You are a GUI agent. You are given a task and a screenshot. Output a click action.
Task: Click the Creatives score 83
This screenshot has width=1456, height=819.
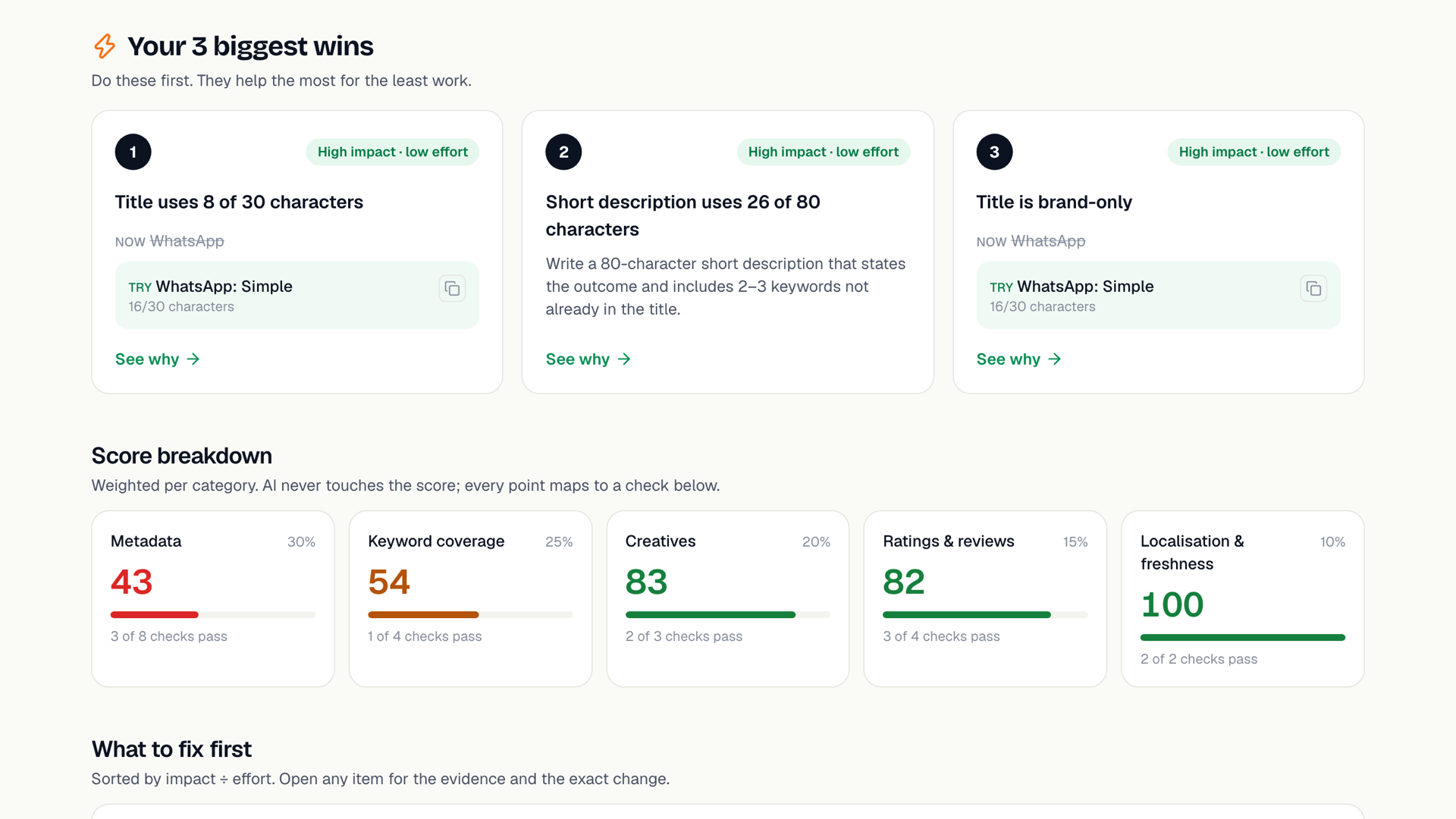646,582
